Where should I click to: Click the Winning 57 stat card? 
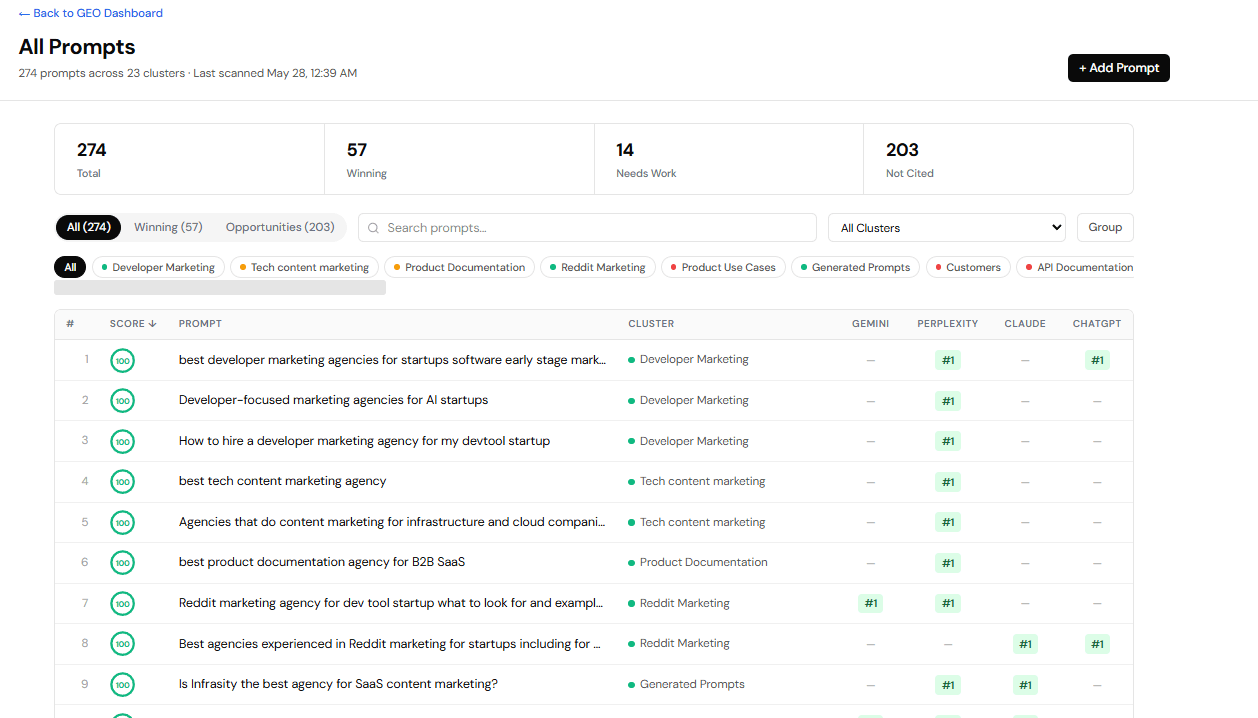point(460,159)
